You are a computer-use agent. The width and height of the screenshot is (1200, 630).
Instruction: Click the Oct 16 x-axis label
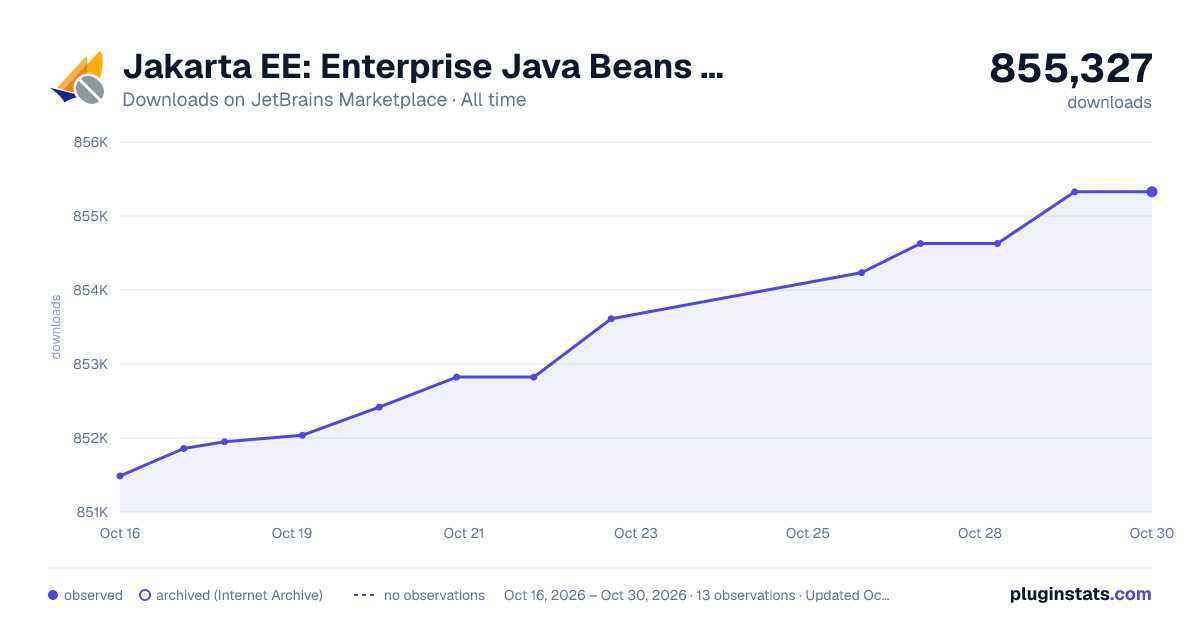[x=120, y=533]
